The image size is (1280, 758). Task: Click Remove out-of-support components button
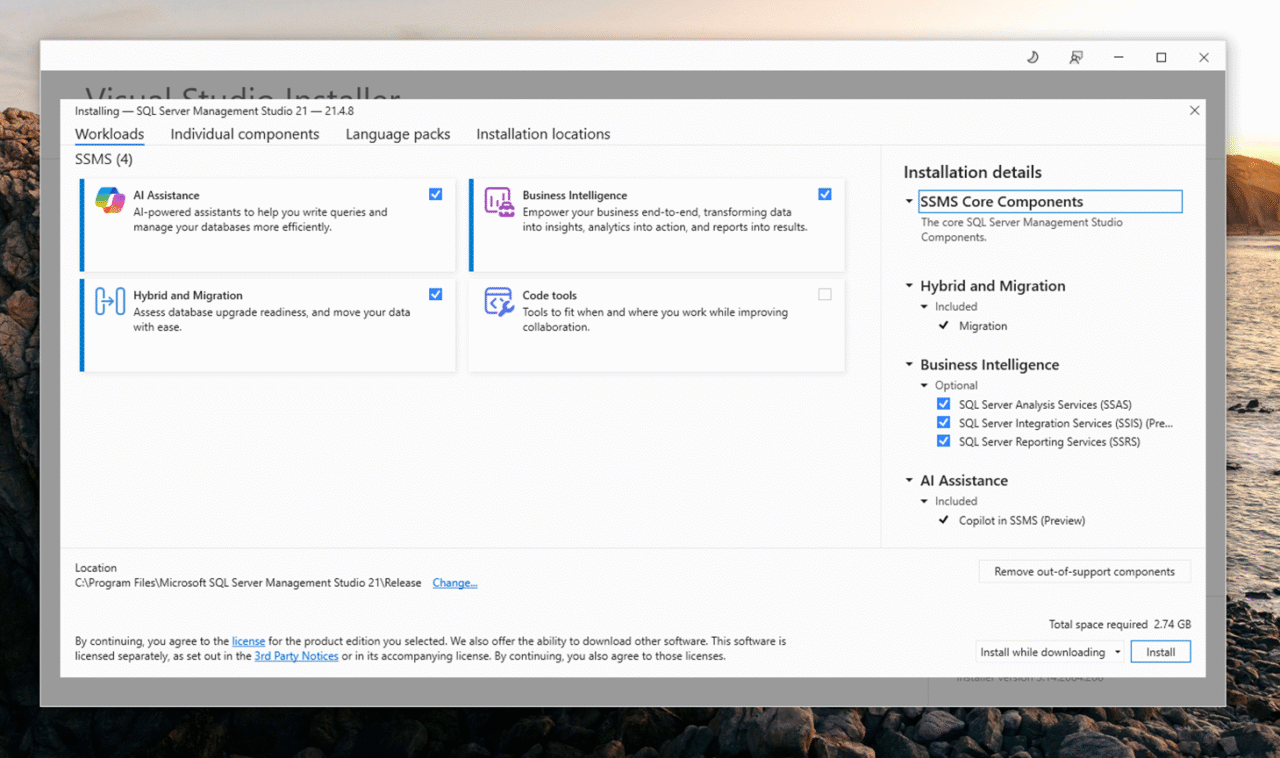pyautogui.click(x=1084, y=572)
